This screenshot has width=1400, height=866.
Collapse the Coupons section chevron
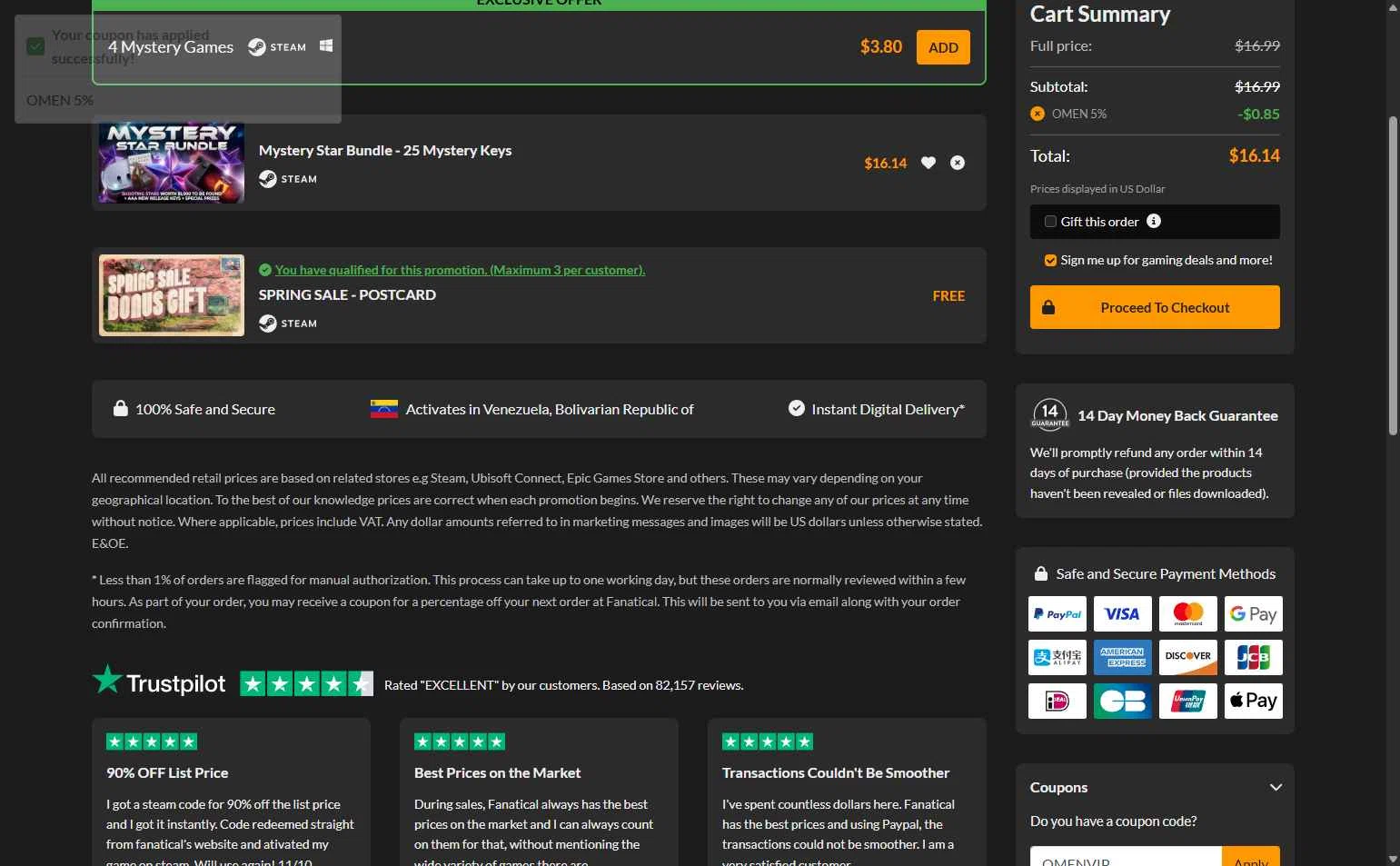[1276, 787]
